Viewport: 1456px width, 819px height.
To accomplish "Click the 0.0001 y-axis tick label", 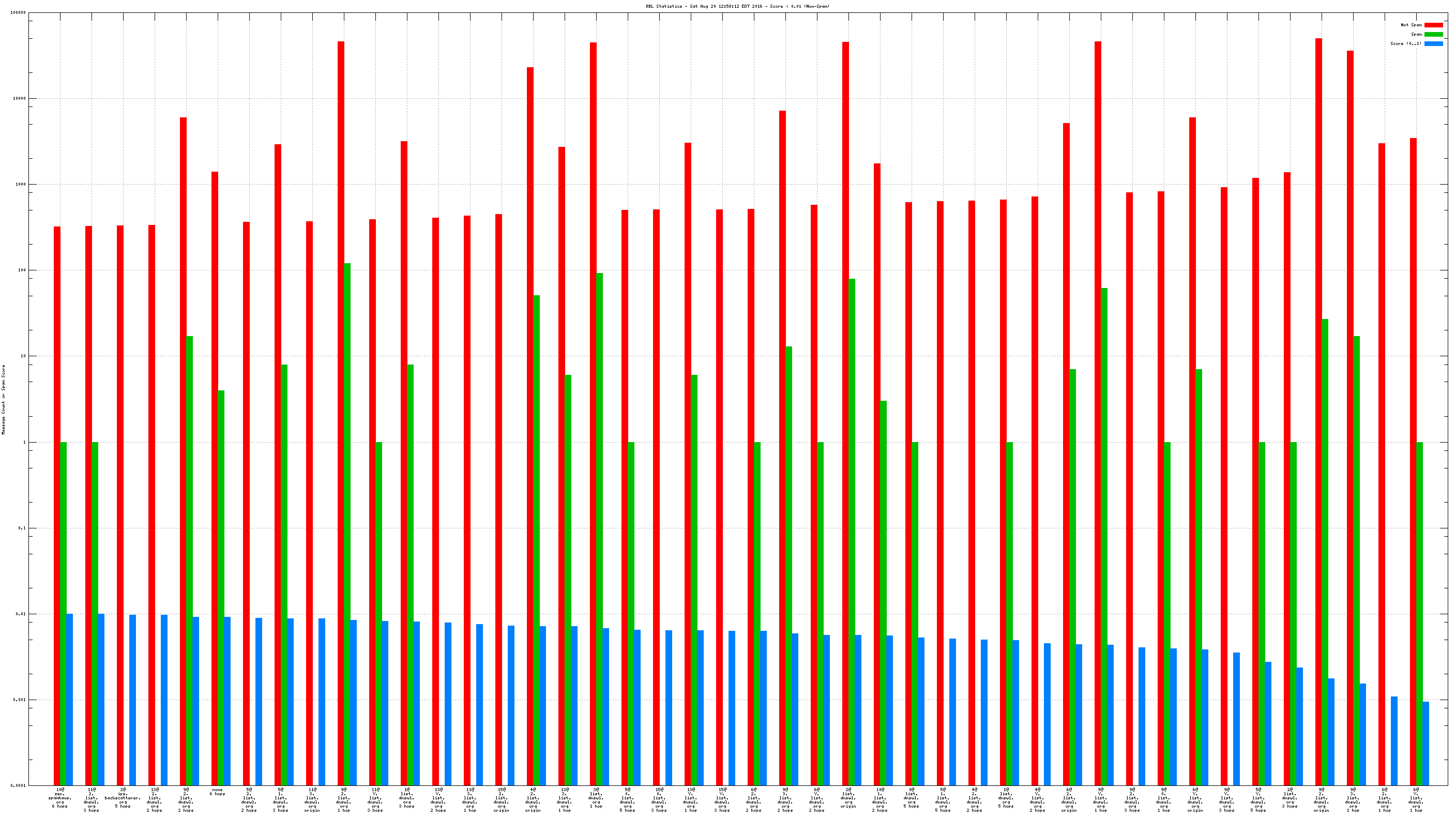I will (18, 786).
